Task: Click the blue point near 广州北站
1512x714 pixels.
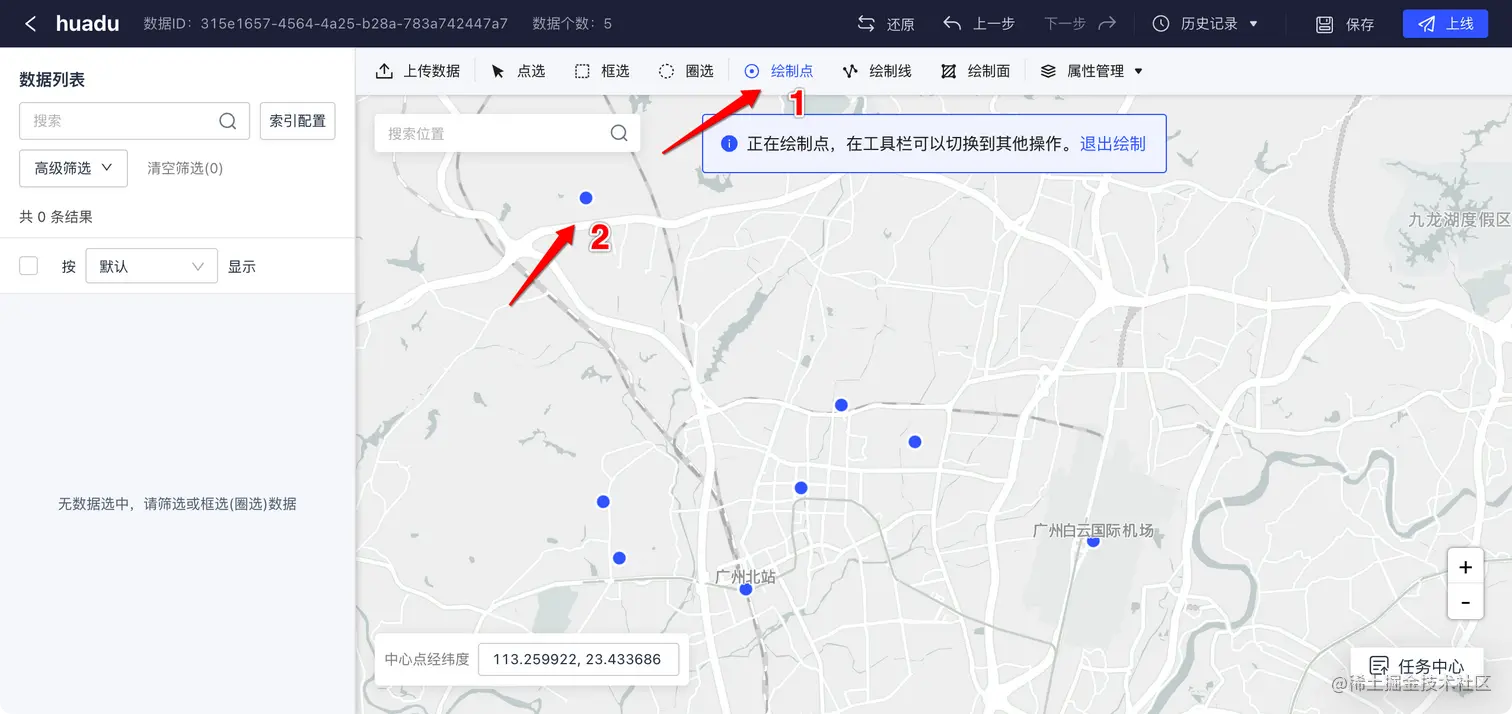Action: [x=746, y=590]
